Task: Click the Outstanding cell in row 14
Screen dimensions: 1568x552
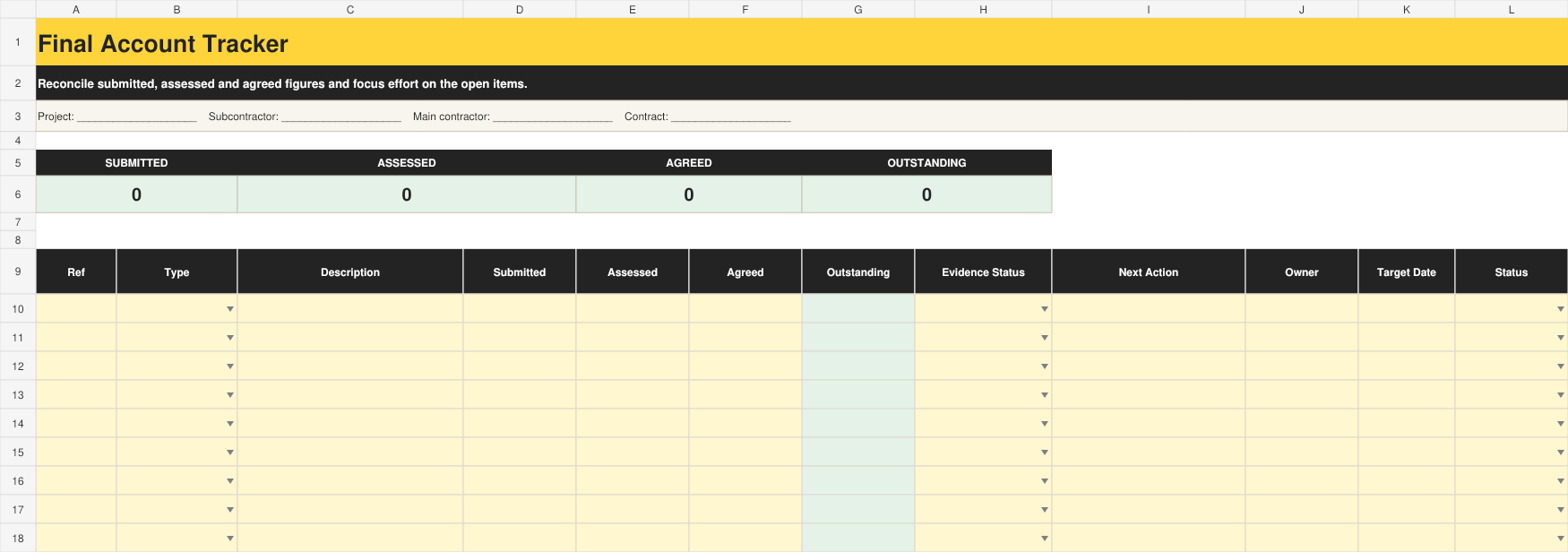Action: (x=858, y=424)
